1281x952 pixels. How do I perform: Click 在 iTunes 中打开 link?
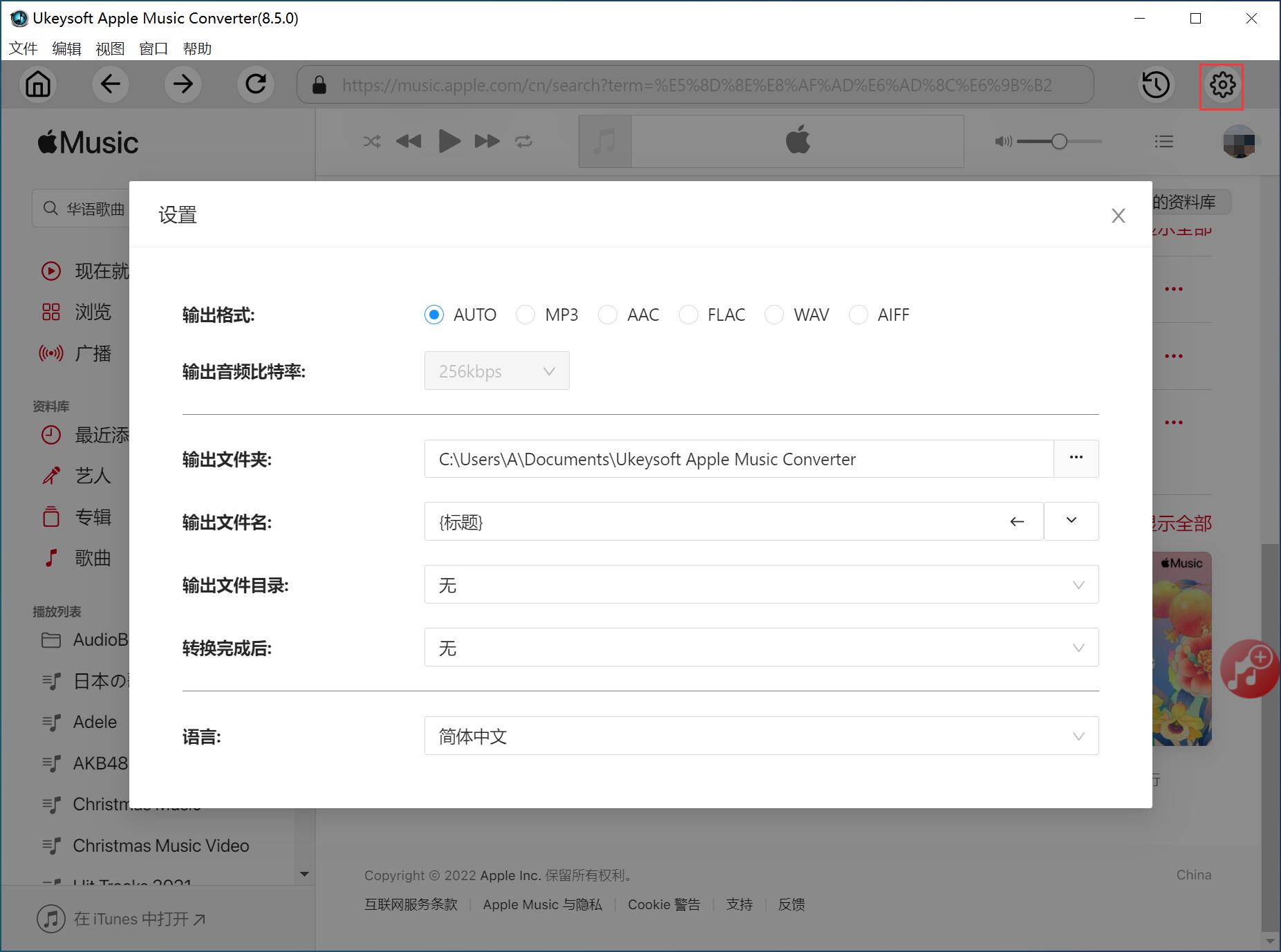tap(122, 919)
